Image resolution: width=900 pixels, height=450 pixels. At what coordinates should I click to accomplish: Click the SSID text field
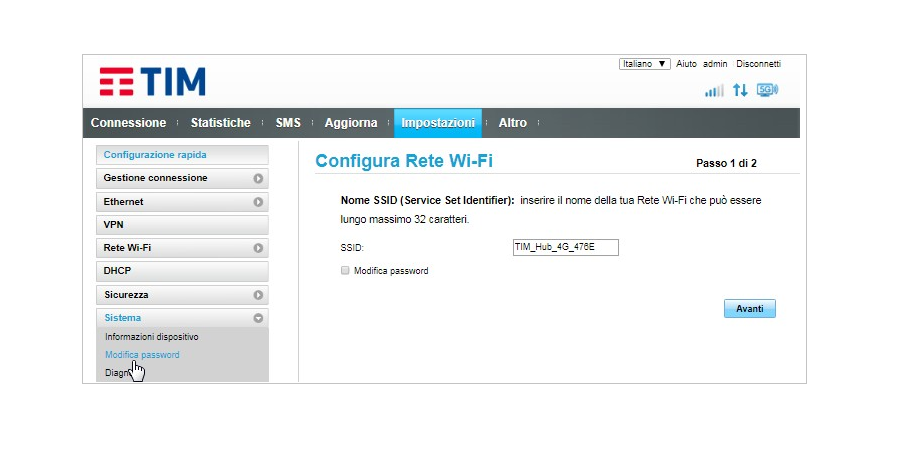(565, 247)
